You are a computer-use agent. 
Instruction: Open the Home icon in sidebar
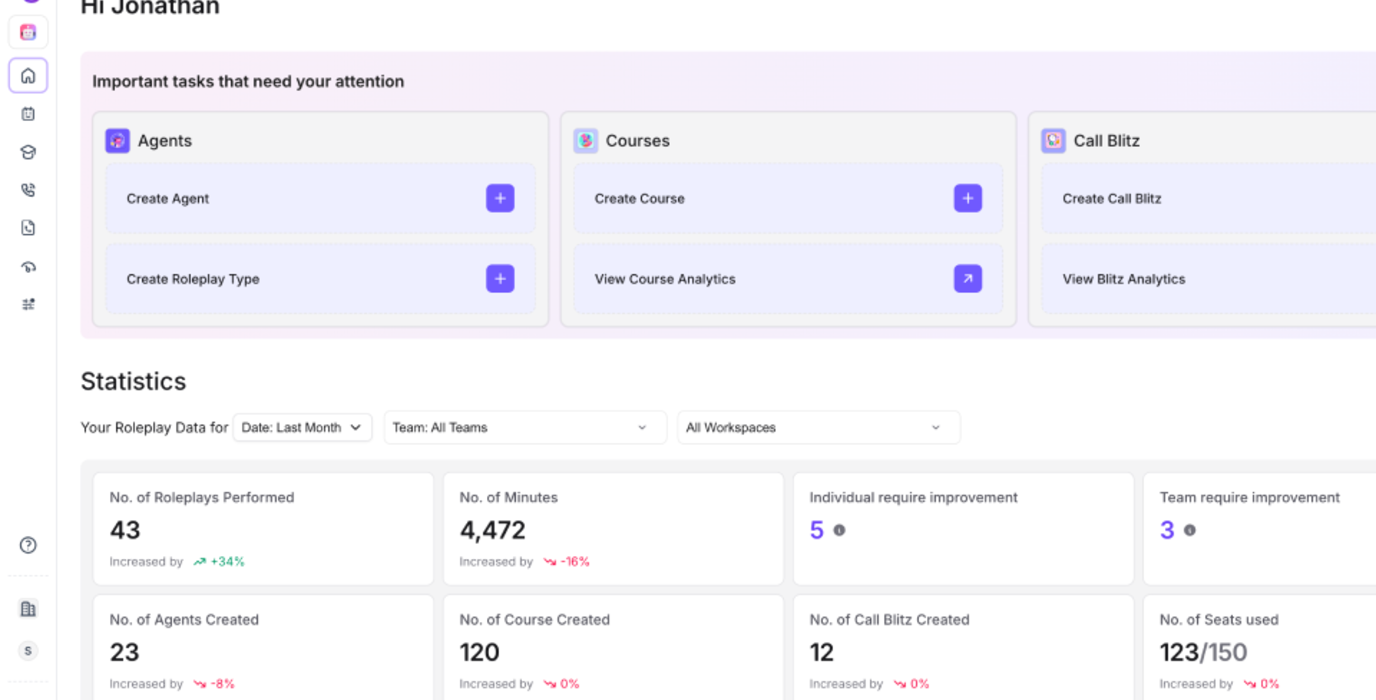(28, 76)
